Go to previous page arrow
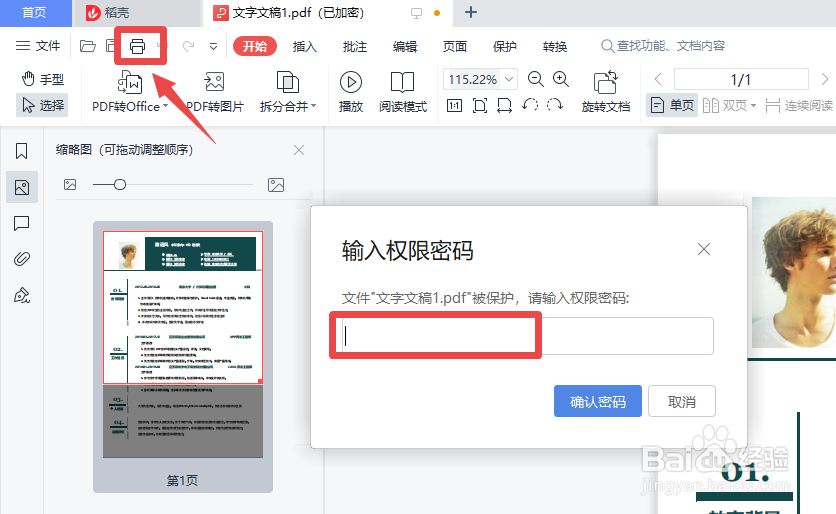836x514 pixels. [658, 79]
